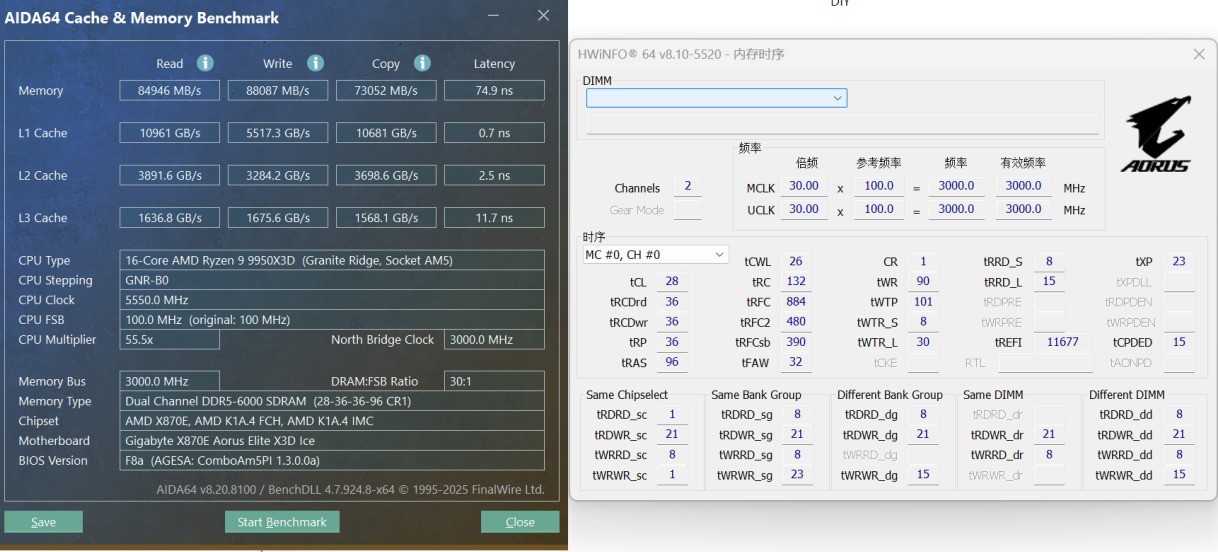This screenshot has height=552, width=1218.
Task: Select the Memory Read result field
Action: (170, 91)
